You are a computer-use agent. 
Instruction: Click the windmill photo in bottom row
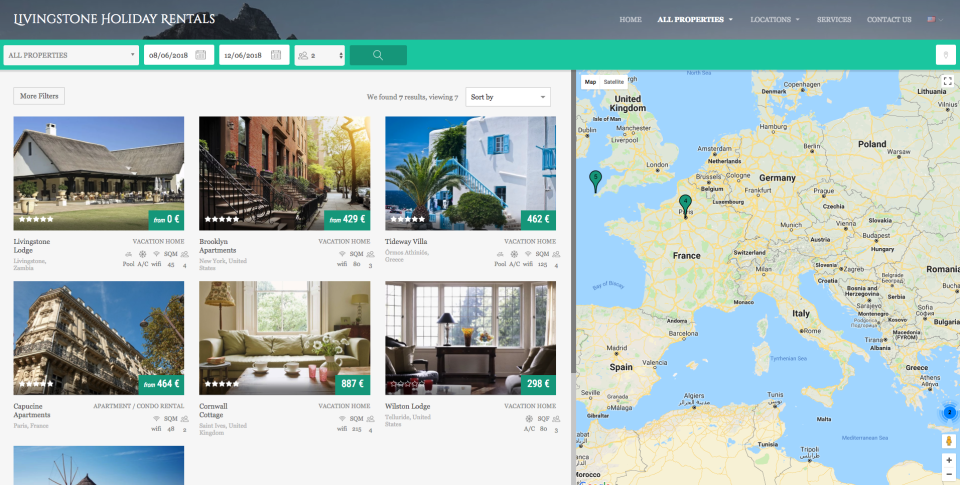(99, 465)
